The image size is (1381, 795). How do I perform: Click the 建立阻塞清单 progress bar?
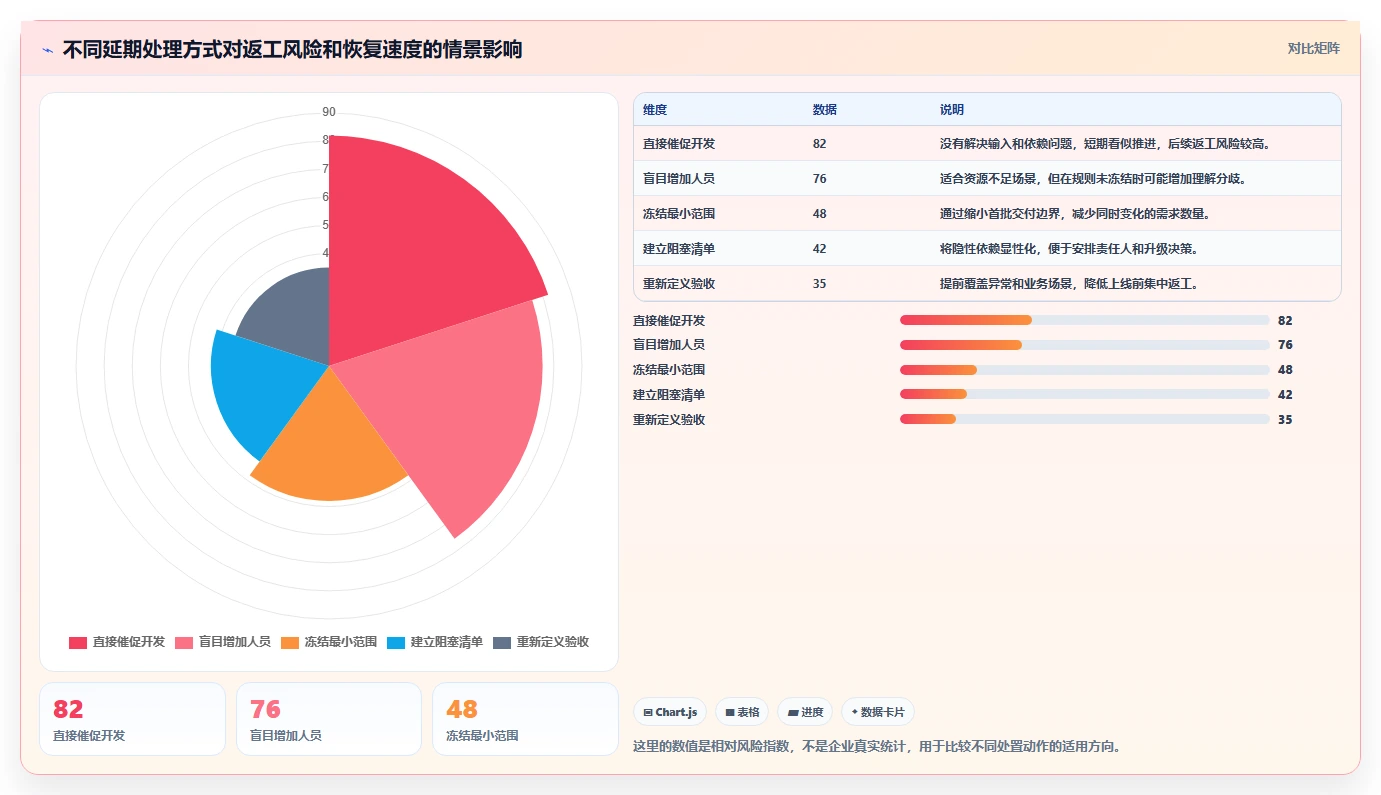click(x=1085, y=395)
